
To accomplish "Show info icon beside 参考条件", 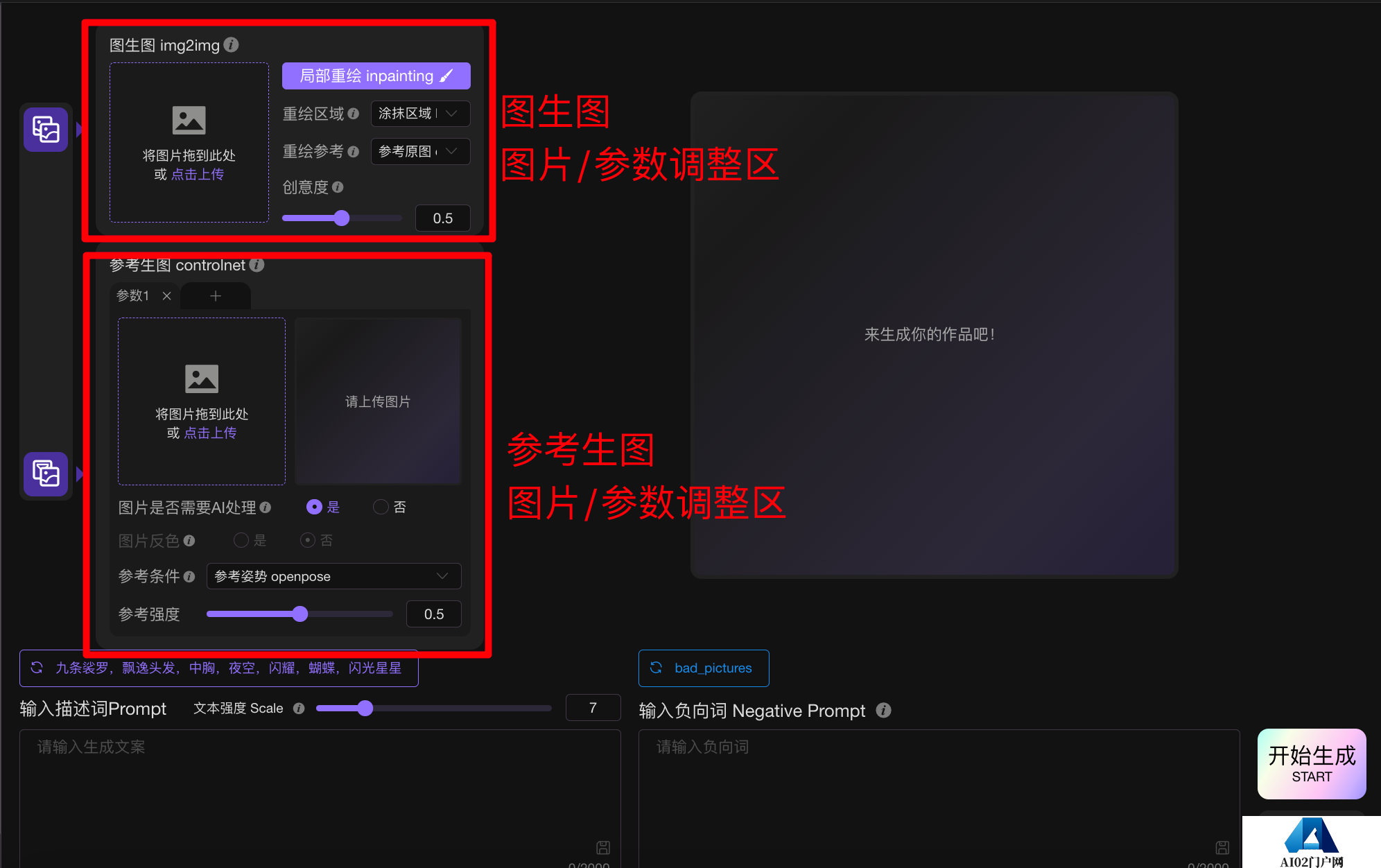I will tap(189, 577).
